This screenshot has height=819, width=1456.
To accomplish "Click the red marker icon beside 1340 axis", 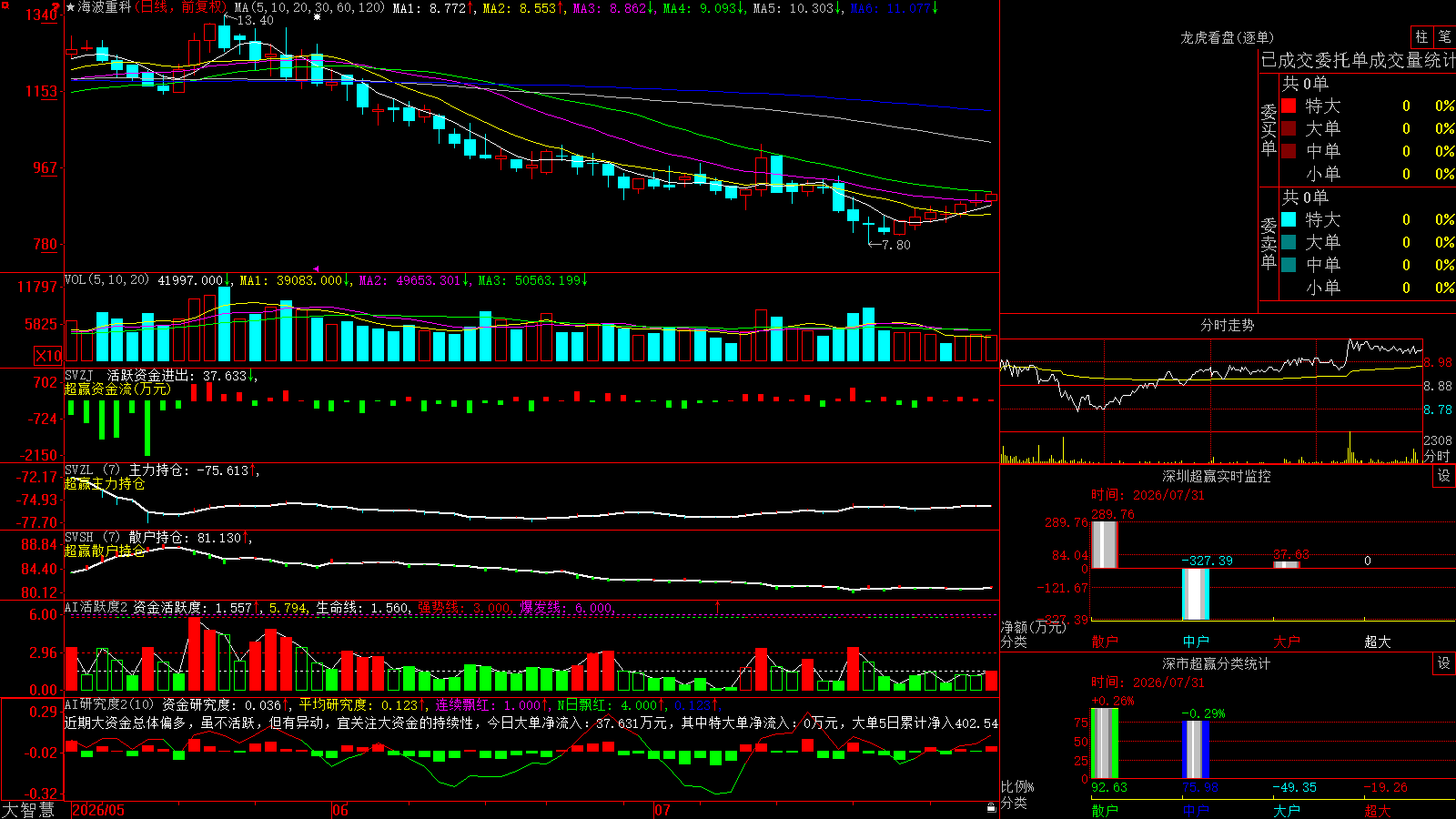I will click(56, 7).
